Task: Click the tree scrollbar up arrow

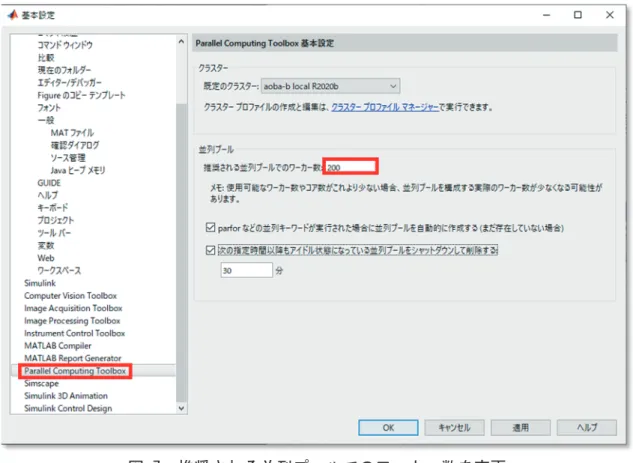Action: tap(181, 42)
